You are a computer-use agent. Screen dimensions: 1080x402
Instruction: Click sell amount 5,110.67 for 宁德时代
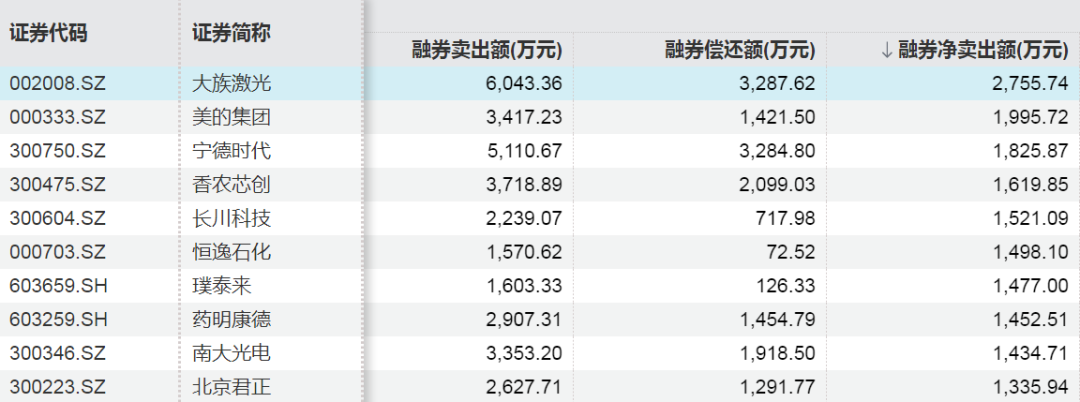[524, 151]
